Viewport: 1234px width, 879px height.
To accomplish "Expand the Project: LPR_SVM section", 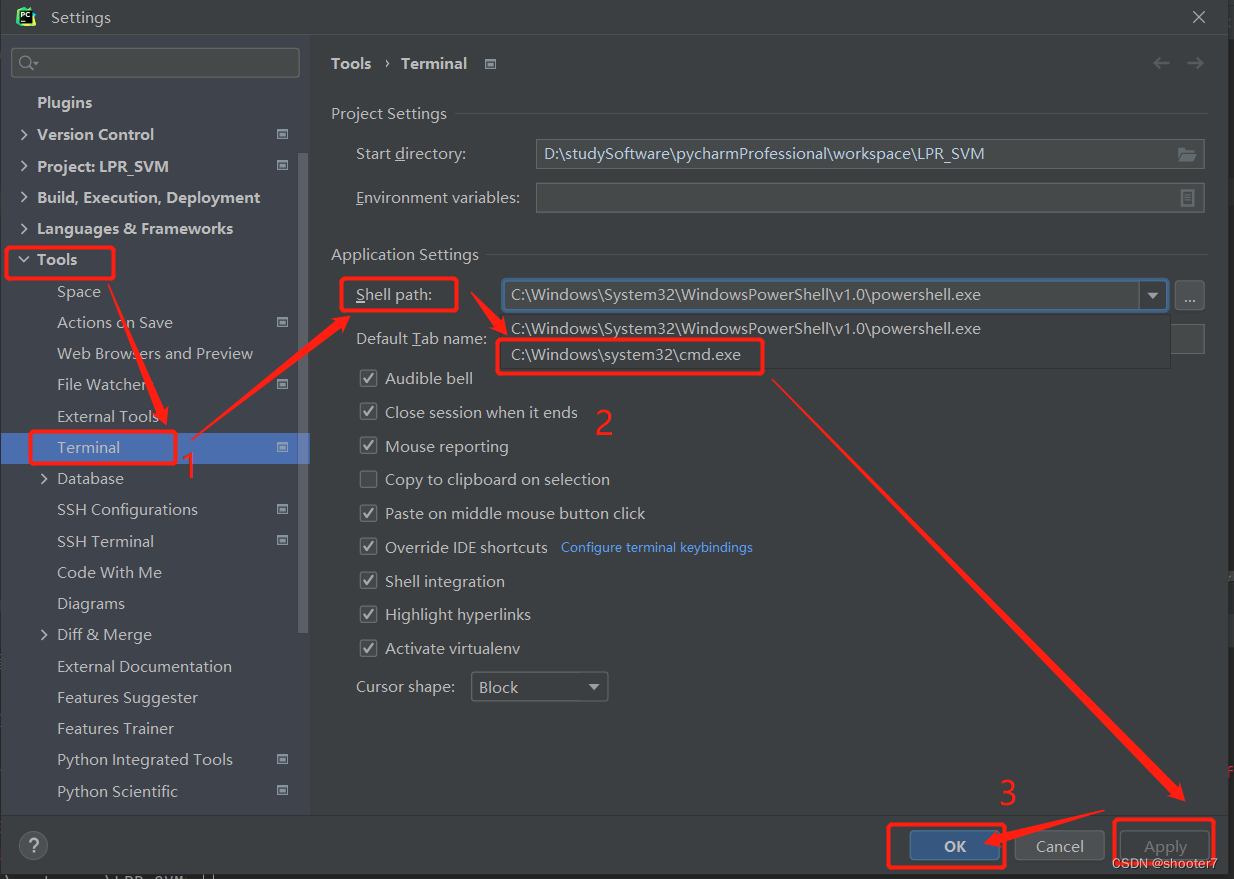I will [24, 166].
